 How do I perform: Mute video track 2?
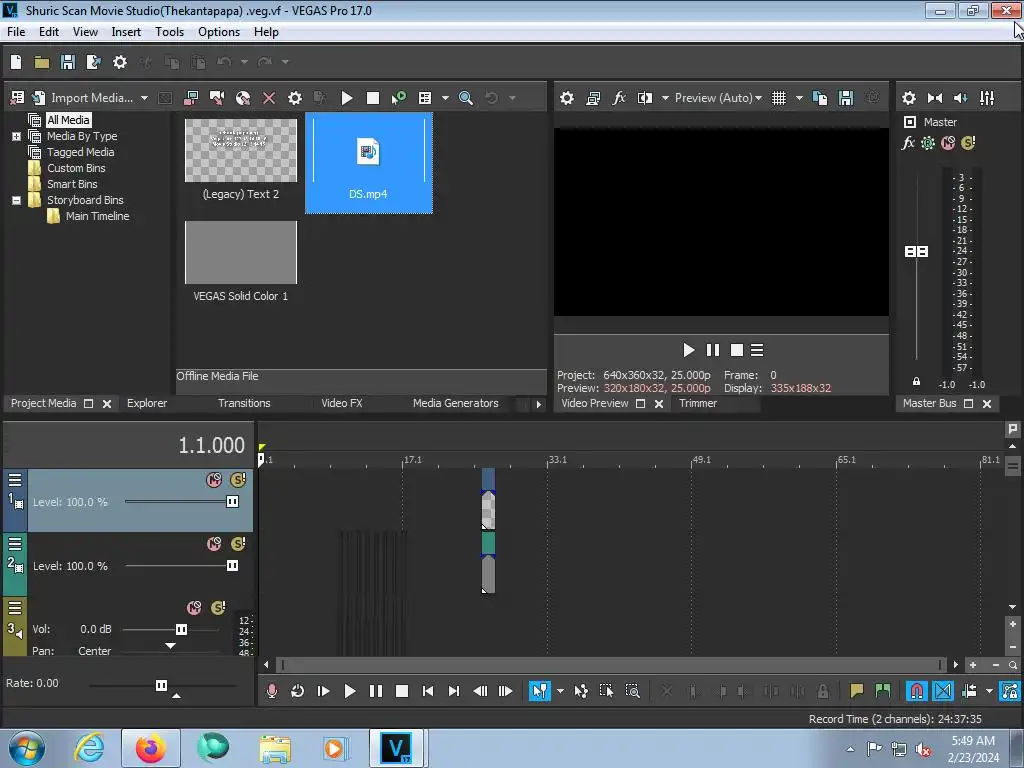click(214, 544)
